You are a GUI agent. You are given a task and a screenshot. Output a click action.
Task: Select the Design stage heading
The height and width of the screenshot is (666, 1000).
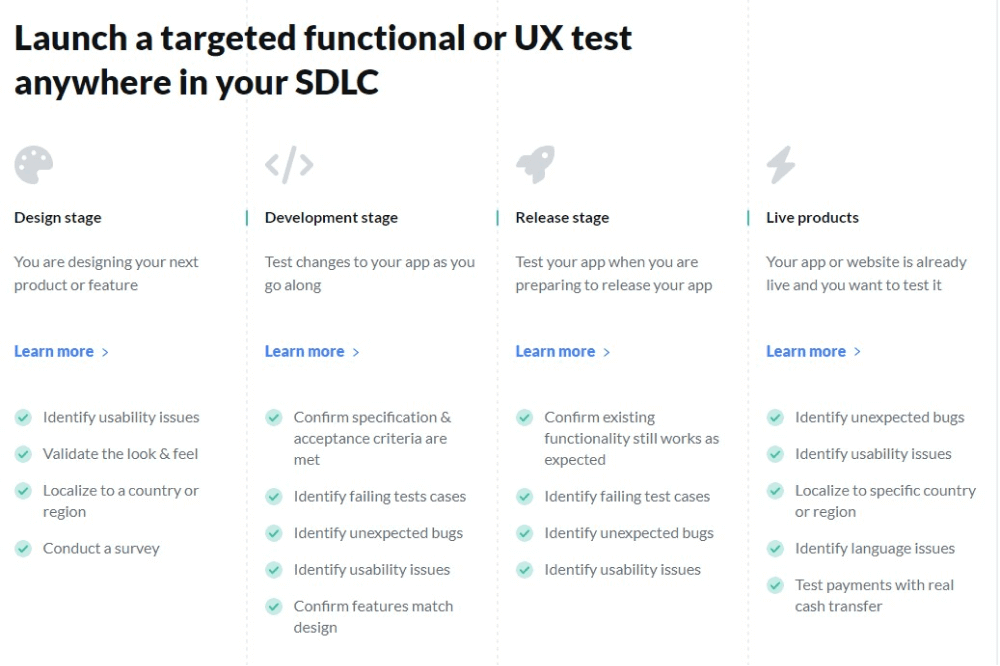point(58,218)
